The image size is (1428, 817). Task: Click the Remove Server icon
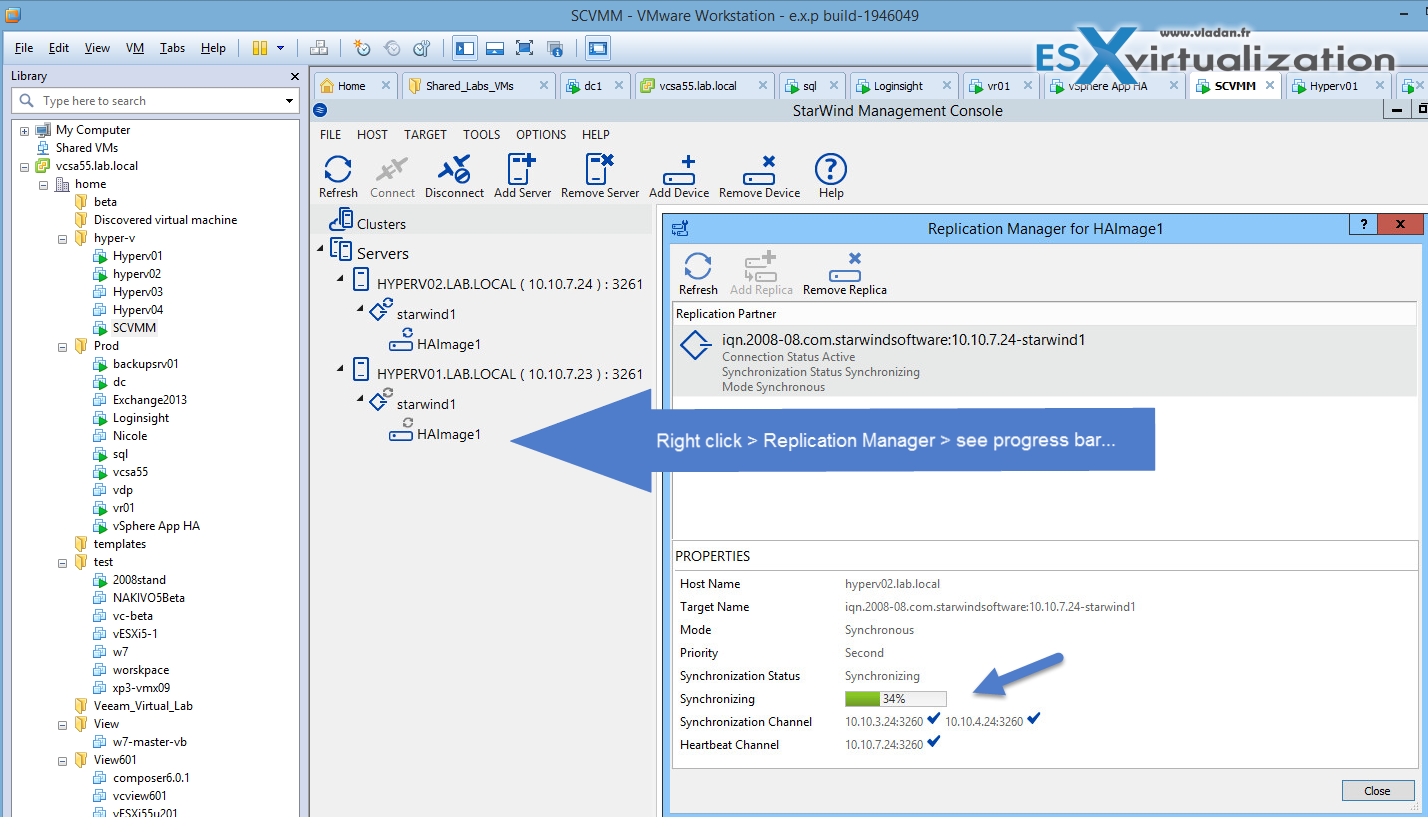point(599,169)
